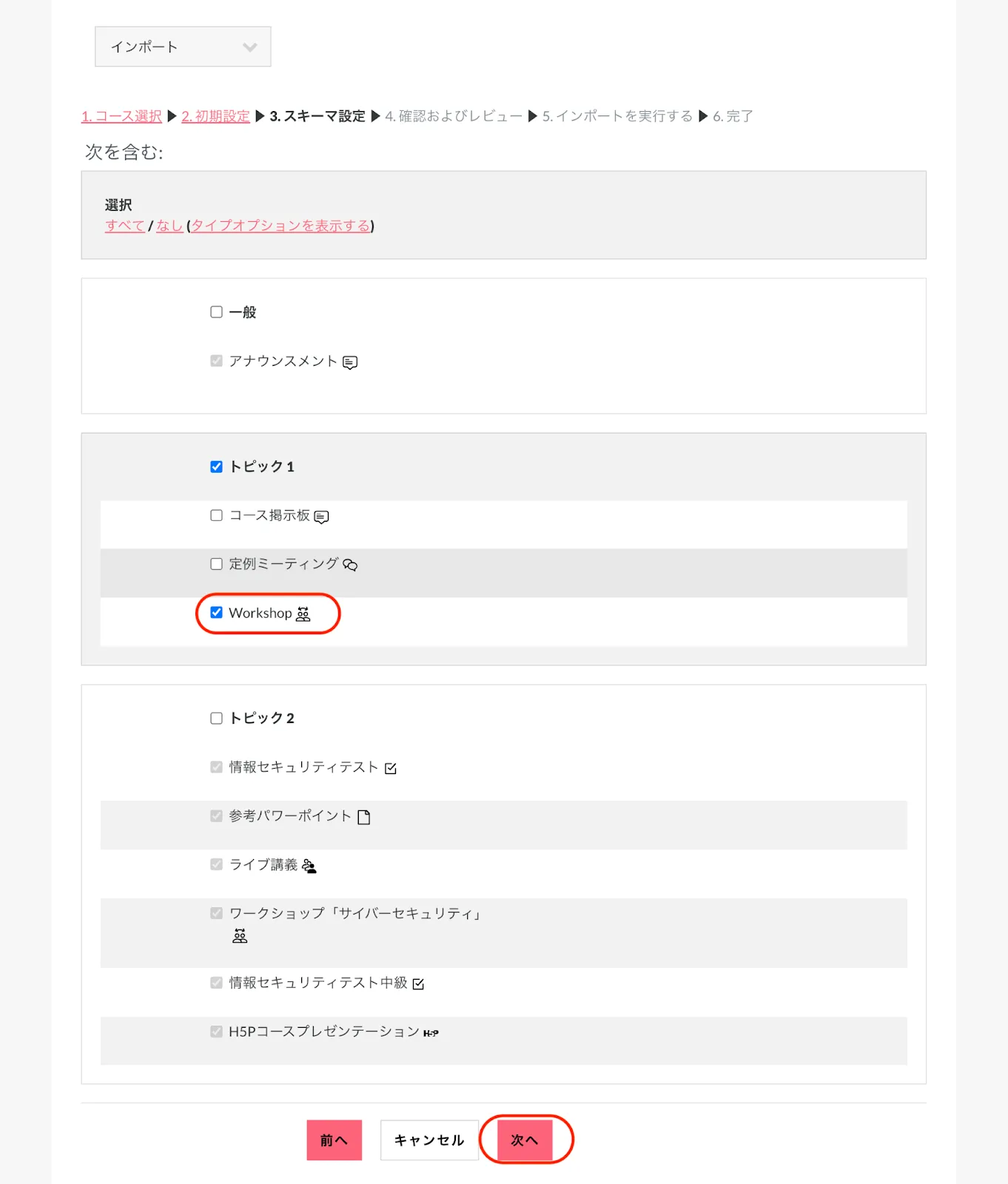This screenshot has width=1008, height=1184.
Task: Click quiz icon beside 情報セキュリティテスト中級
Action: tap(419, 984)
